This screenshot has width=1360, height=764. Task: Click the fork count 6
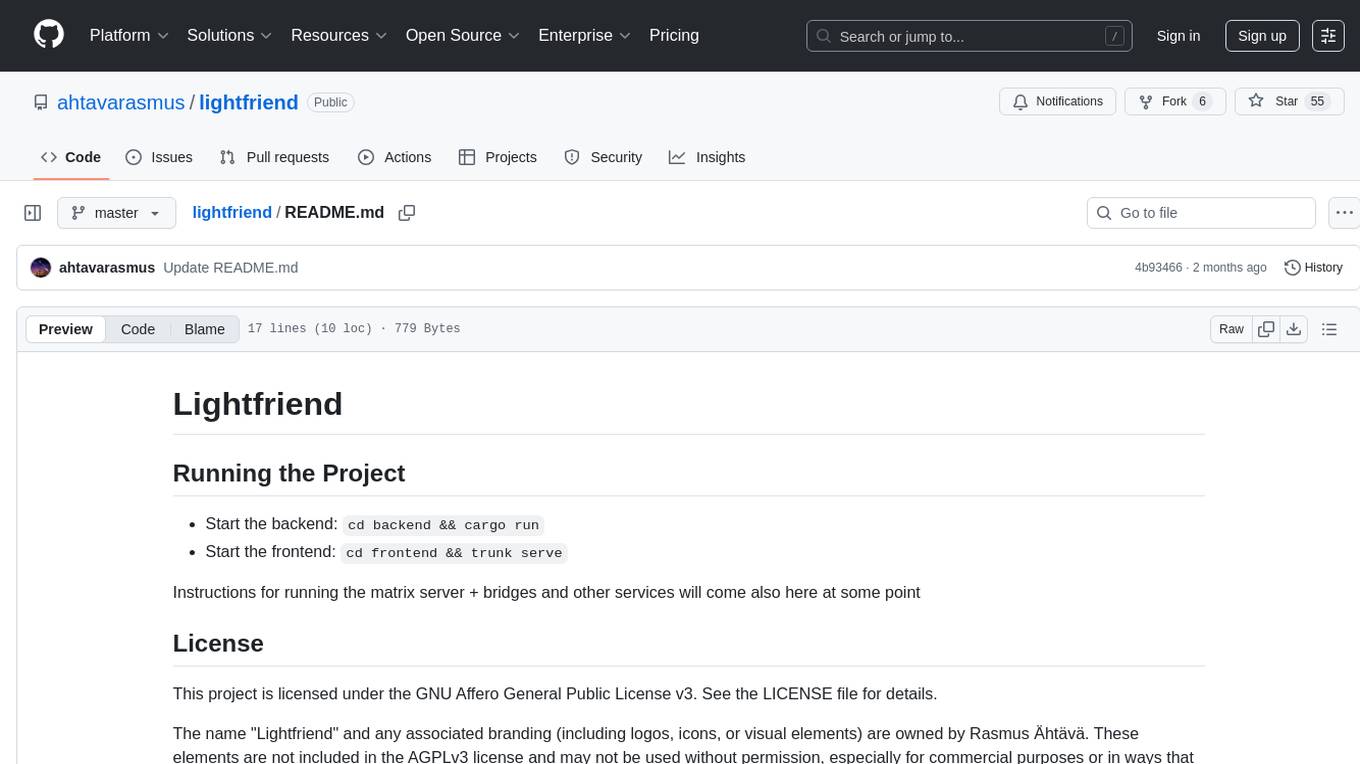click(1203, 101)
